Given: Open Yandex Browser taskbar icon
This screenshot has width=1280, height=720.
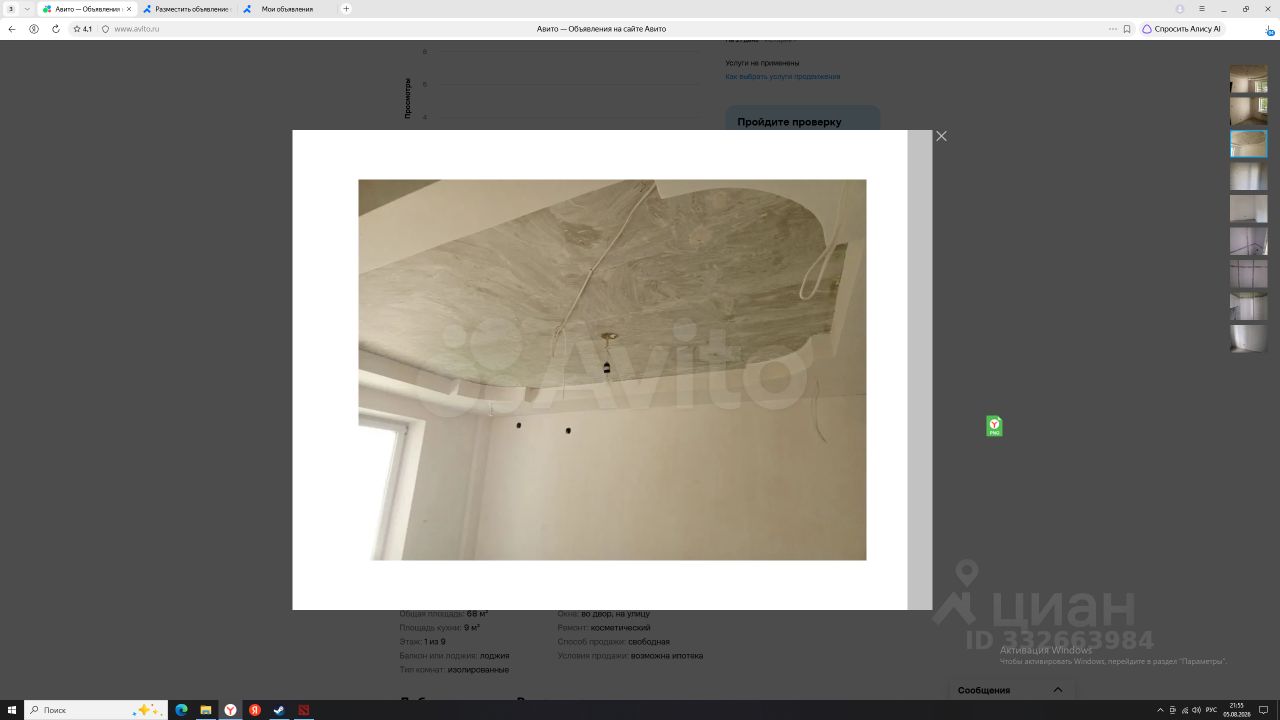Looking at the screenshot, I should point(230,710).
